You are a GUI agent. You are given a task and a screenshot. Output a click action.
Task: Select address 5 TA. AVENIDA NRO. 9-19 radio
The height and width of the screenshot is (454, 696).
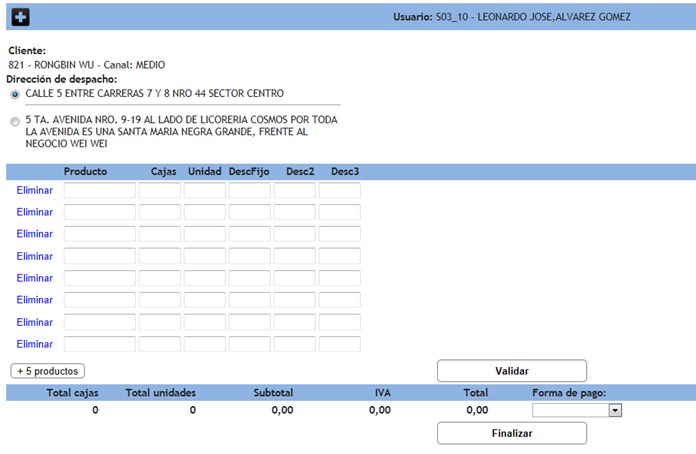15,121
